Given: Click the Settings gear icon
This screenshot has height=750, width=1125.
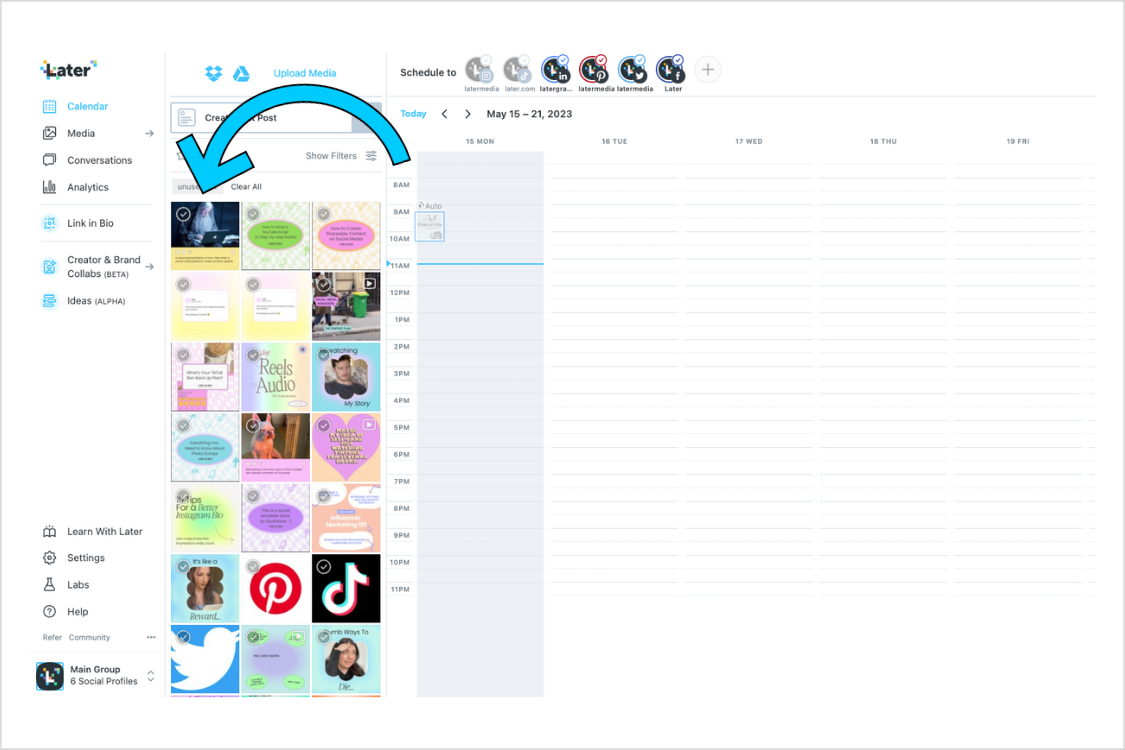Looking at the screenshot, I should click(50, 558).
